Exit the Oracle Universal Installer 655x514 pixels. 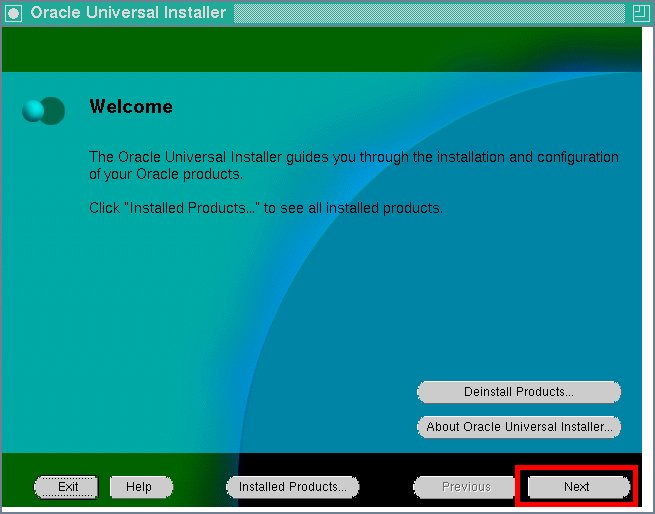(66, 487)
